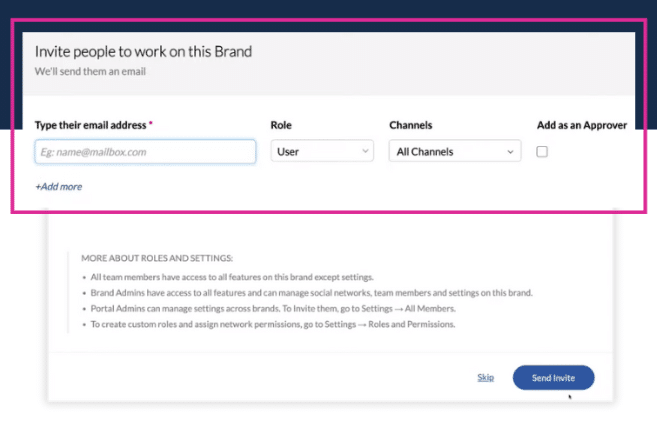Click the bullet about all team members
The width and height of the screenshot is (658, 447).
coord(232,277)
